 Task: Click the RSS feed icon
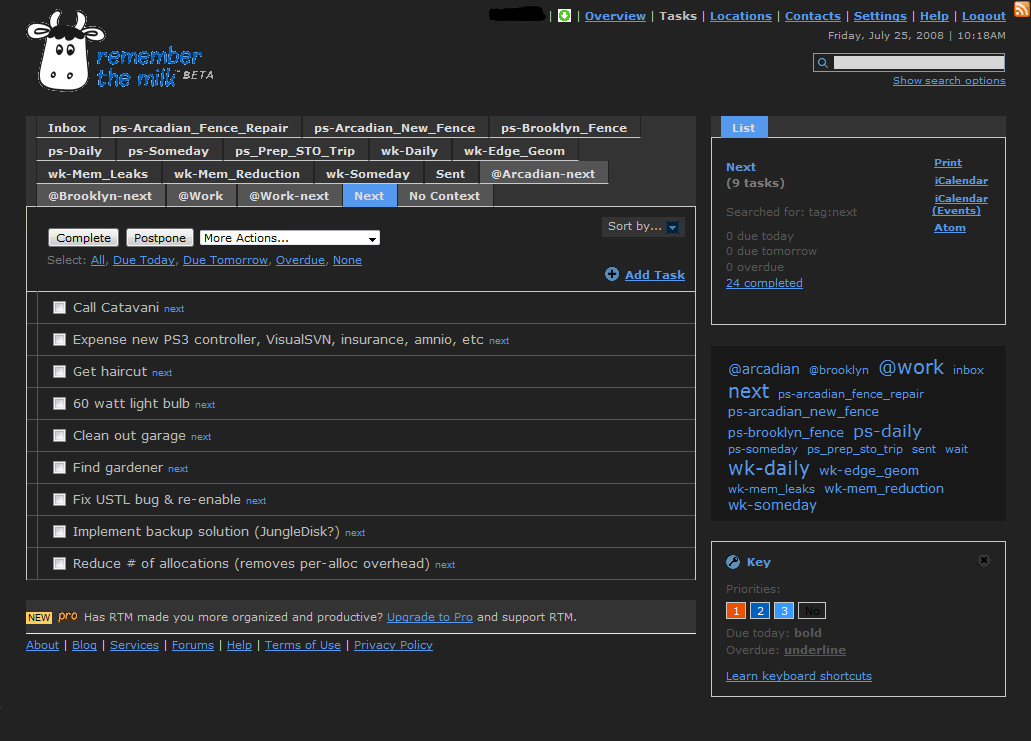point(1021,9)
